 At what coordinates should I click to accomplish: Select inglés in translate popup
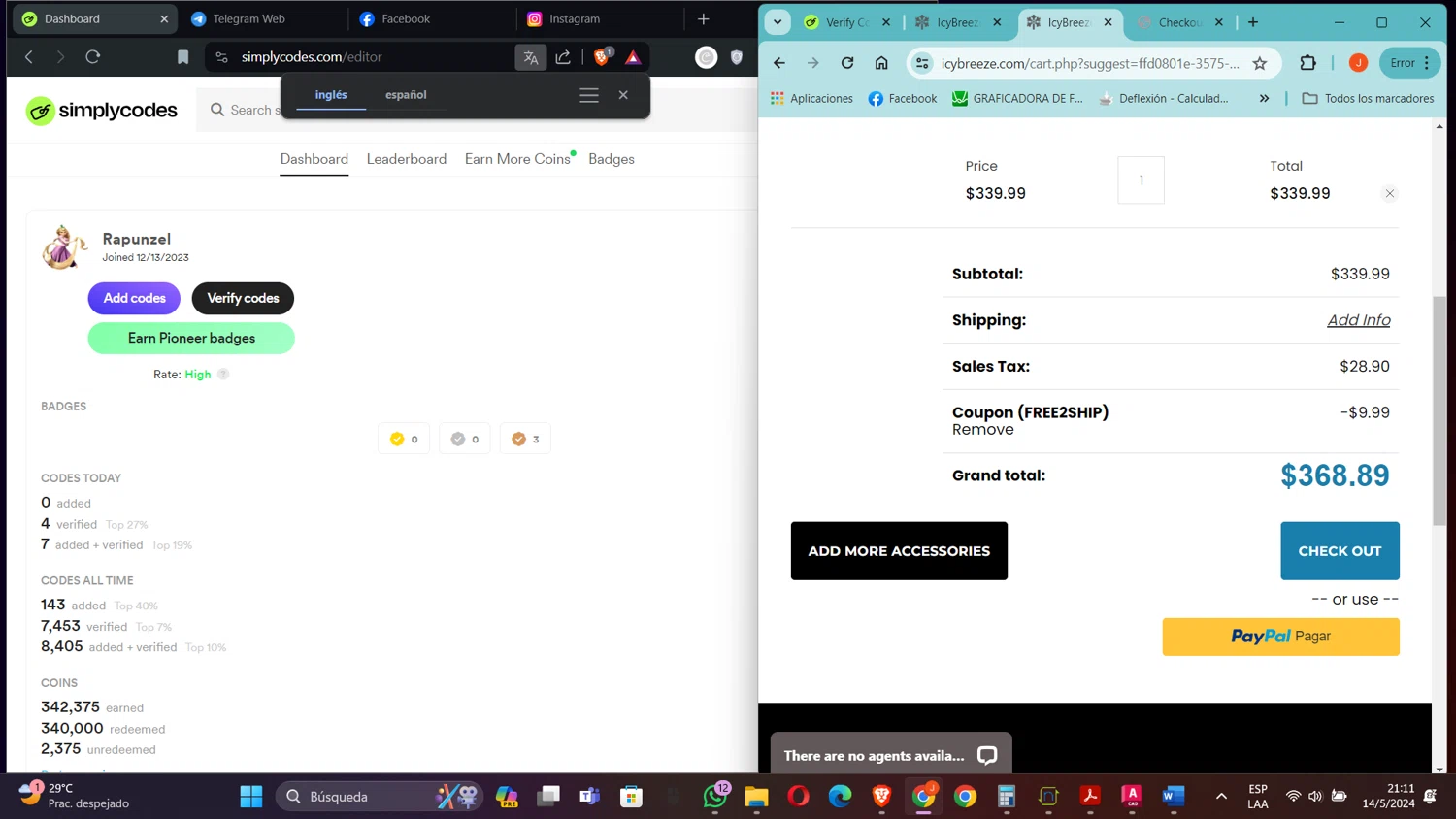331,95
